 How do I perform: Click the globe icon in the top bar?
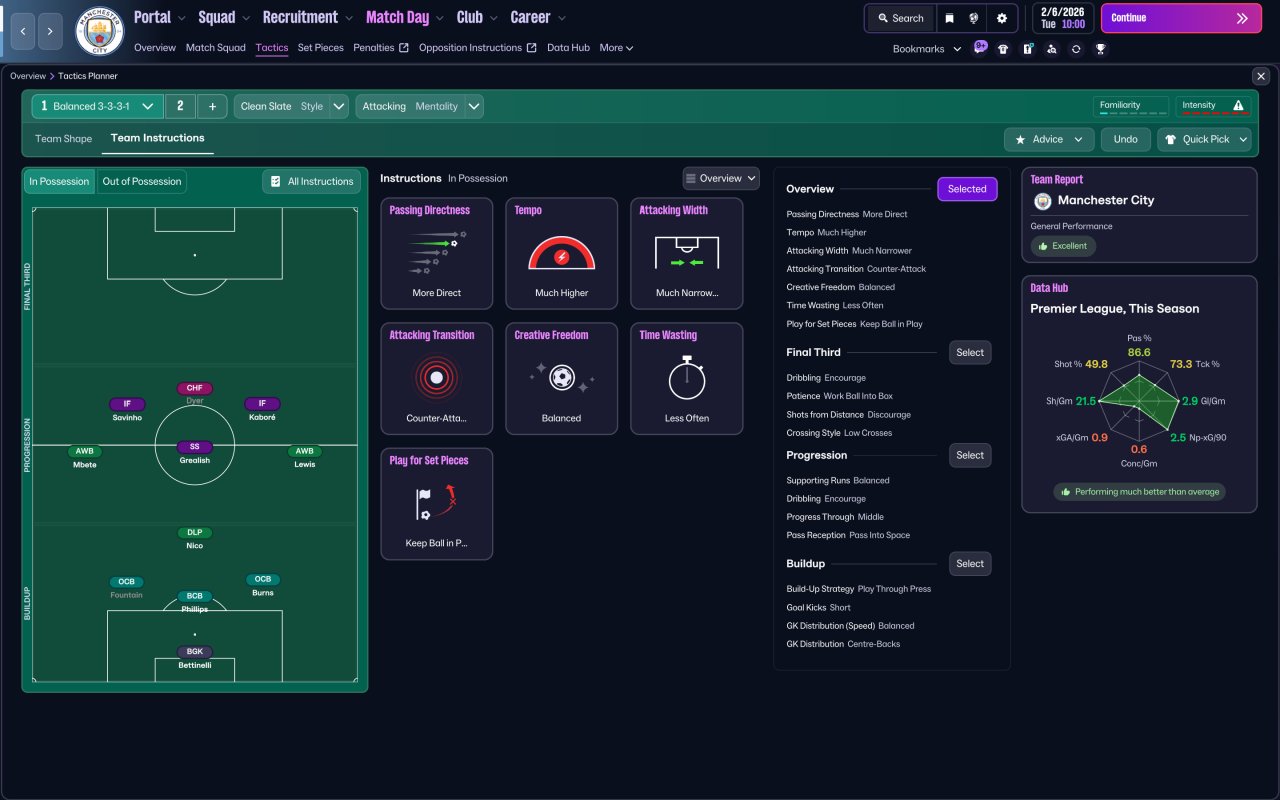point(974,18)
